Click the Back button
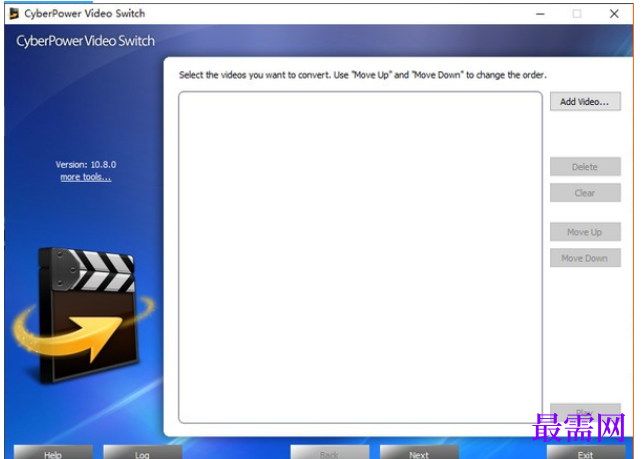The height and width of the screenshot is (459, 644). (329, 452)
